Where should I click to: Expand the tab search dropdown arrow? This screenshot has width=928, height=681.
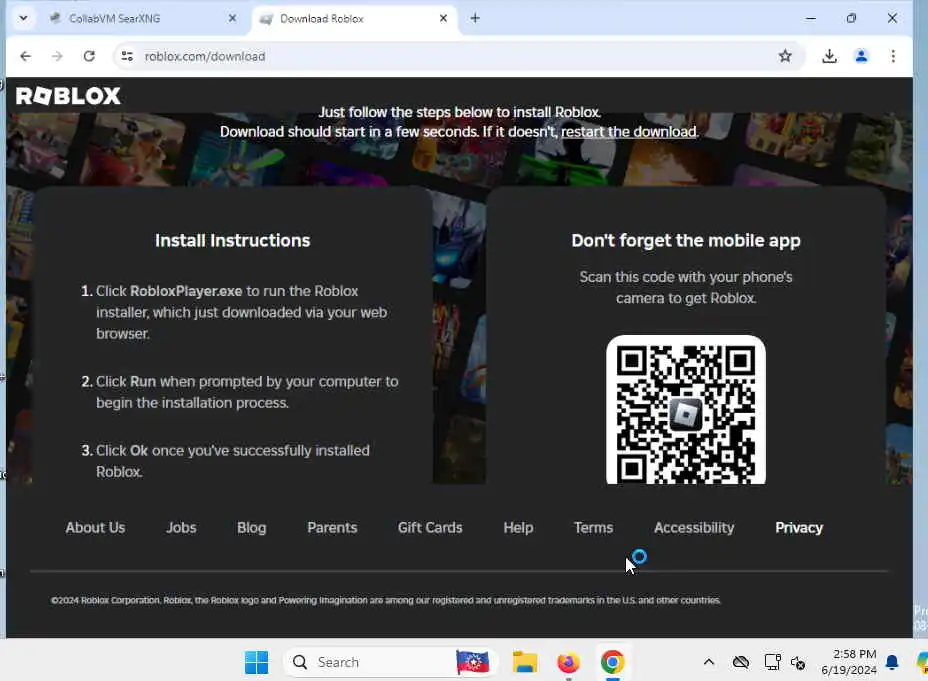tap(23, 18)
